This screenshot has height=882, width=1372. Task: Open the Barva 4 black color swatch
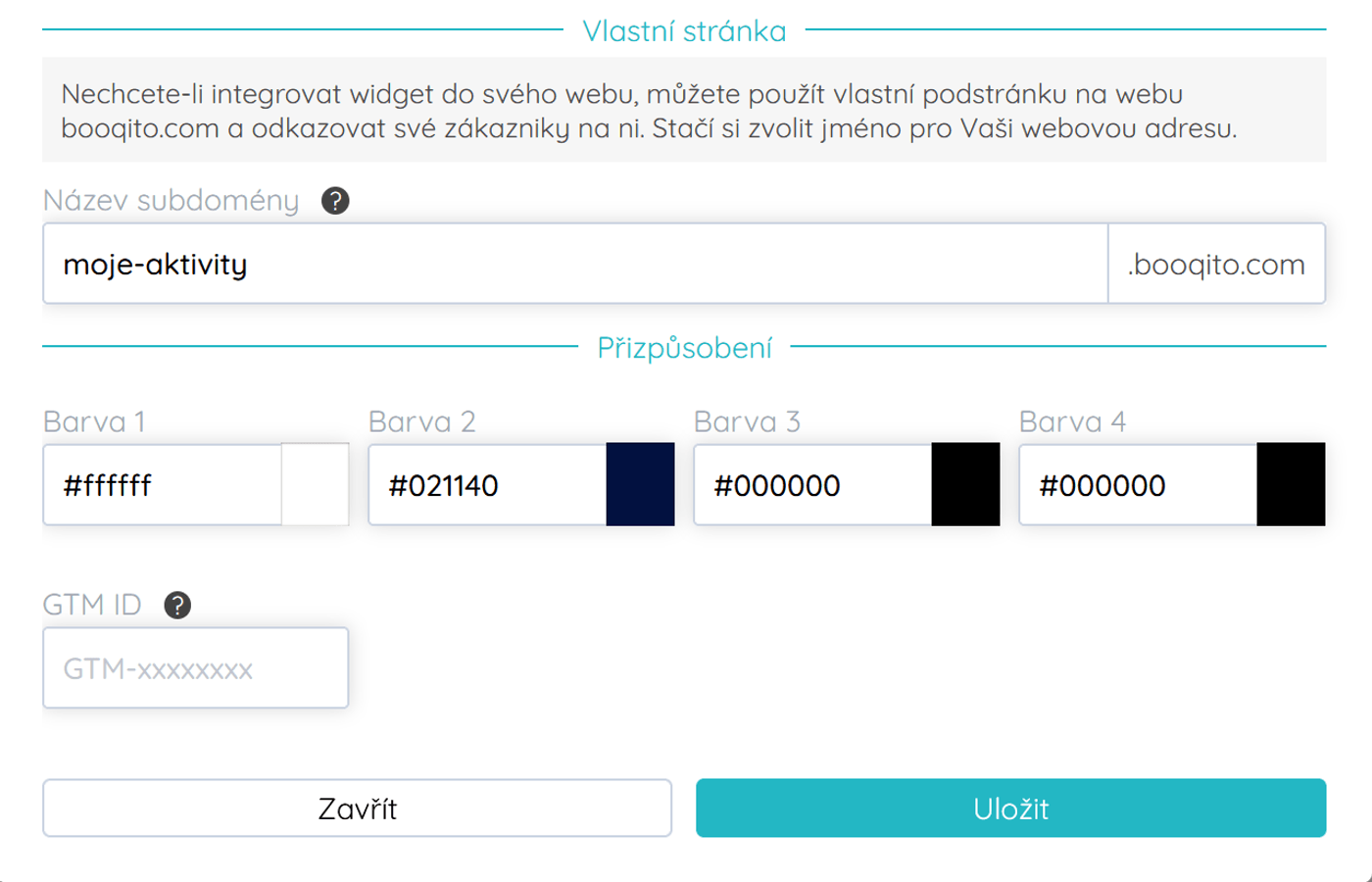1291,485
